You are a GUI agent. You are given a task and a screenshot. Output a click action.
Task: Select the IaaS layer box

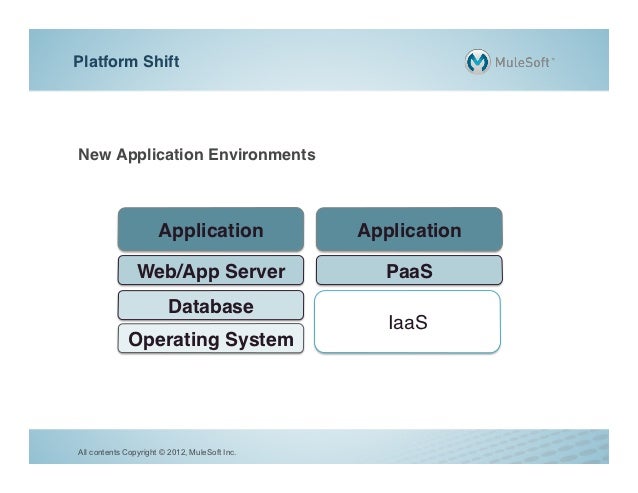click(x=408, y=322)
